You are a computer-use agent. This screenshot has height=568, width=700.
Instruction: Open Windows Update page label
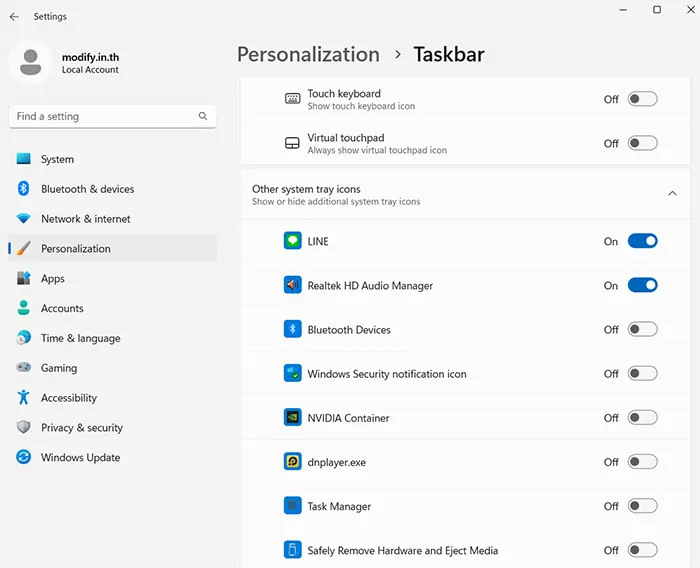(x=80, y=457)
